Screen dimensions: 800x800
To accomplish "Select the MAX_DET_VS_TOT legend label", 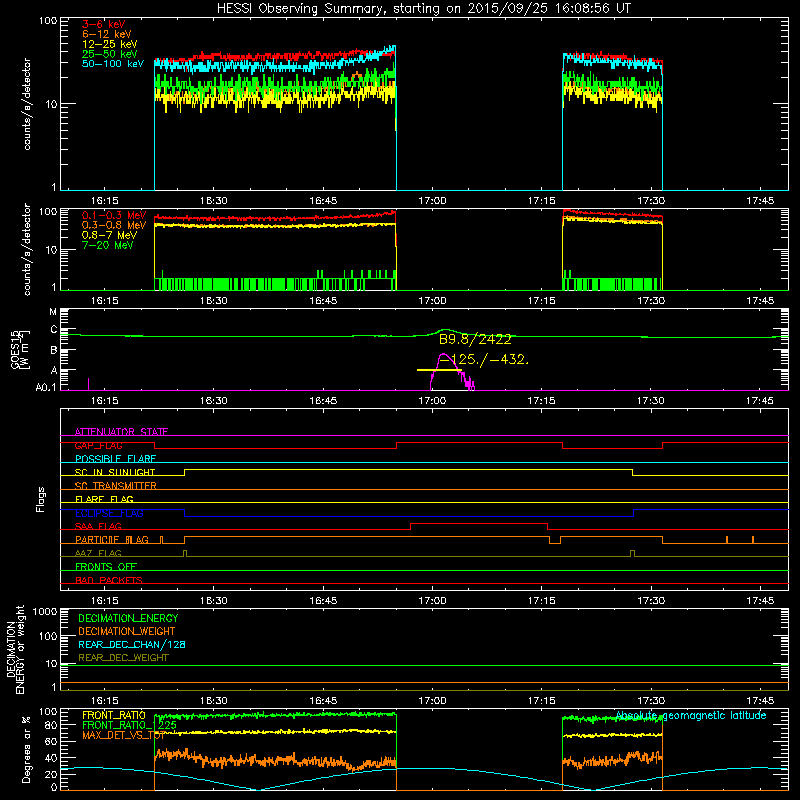I will click(123, 735).
